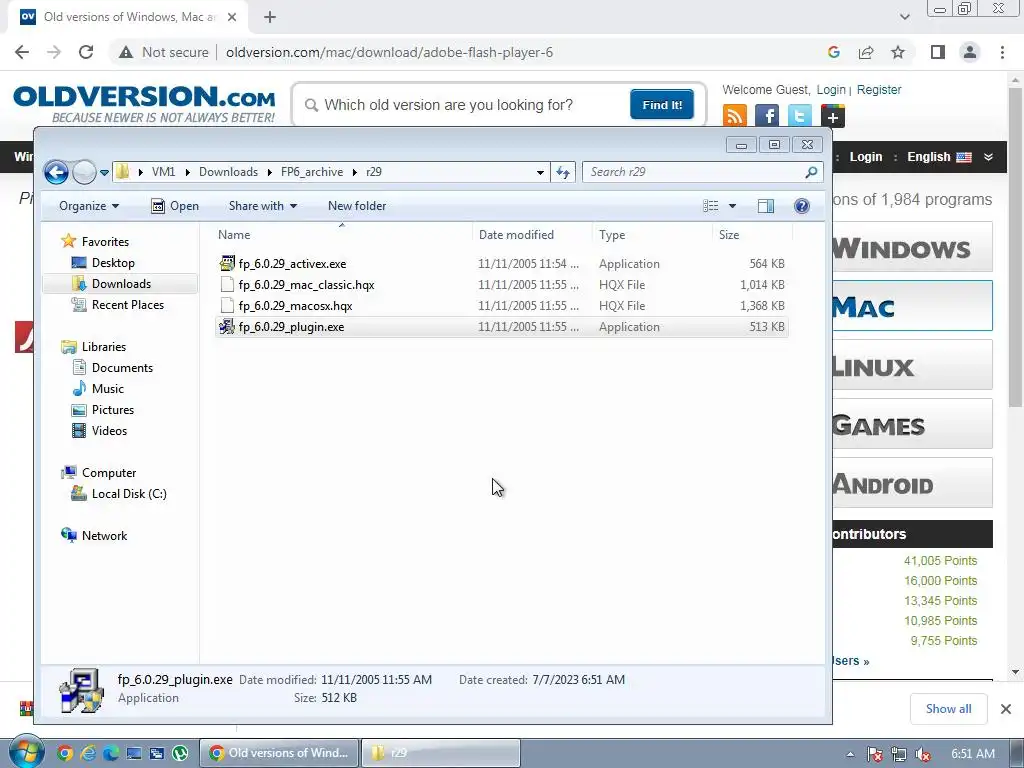The image size is (1024, 768).
Task: Click the Register link
Action: (x=878, y=89)
